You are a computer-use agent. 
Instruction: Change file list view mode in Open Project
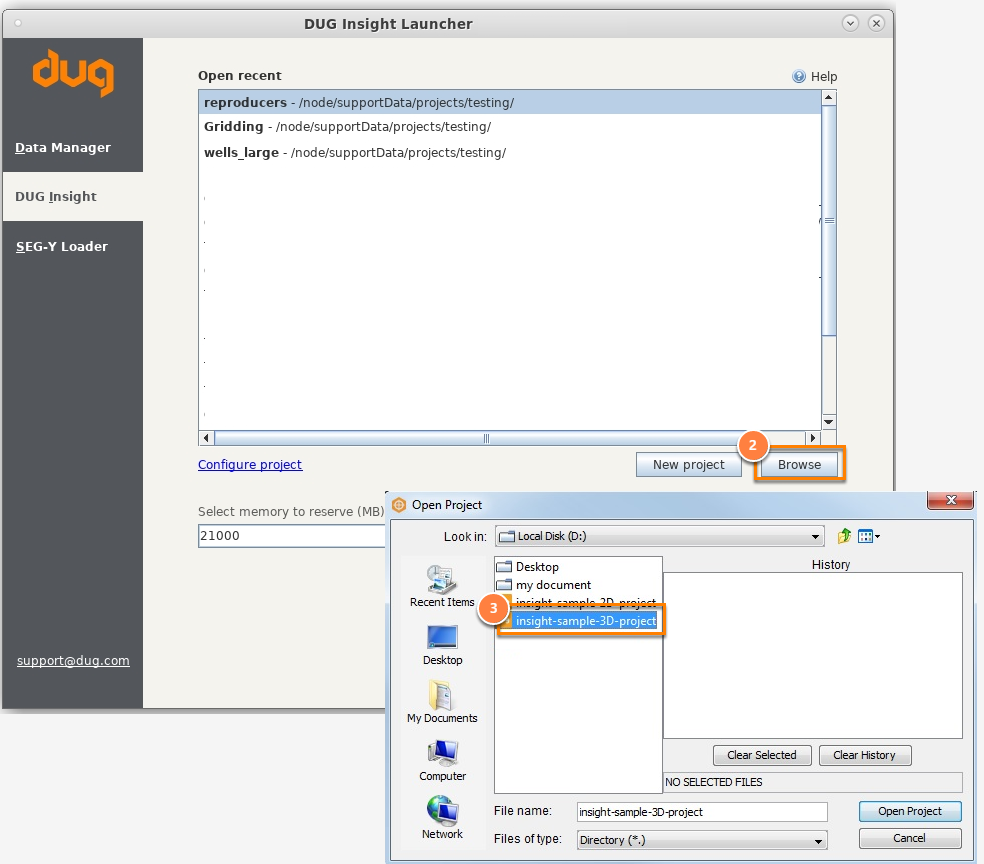[869, 536]
